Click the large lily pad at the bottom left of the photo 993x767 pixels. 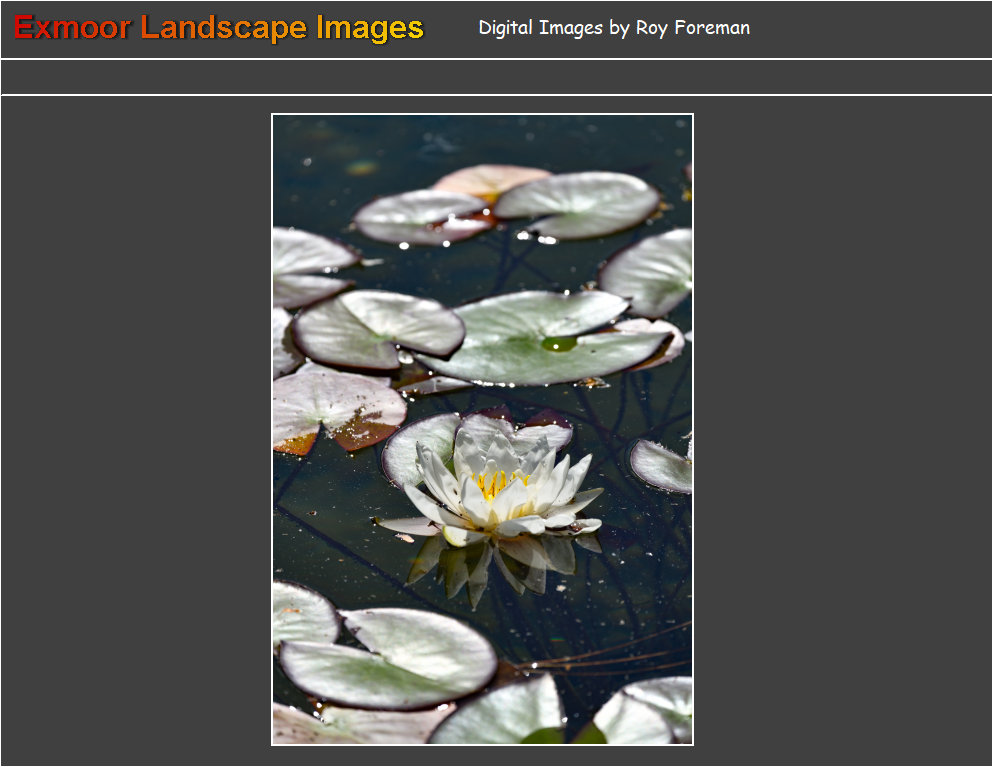coord(390,657)
